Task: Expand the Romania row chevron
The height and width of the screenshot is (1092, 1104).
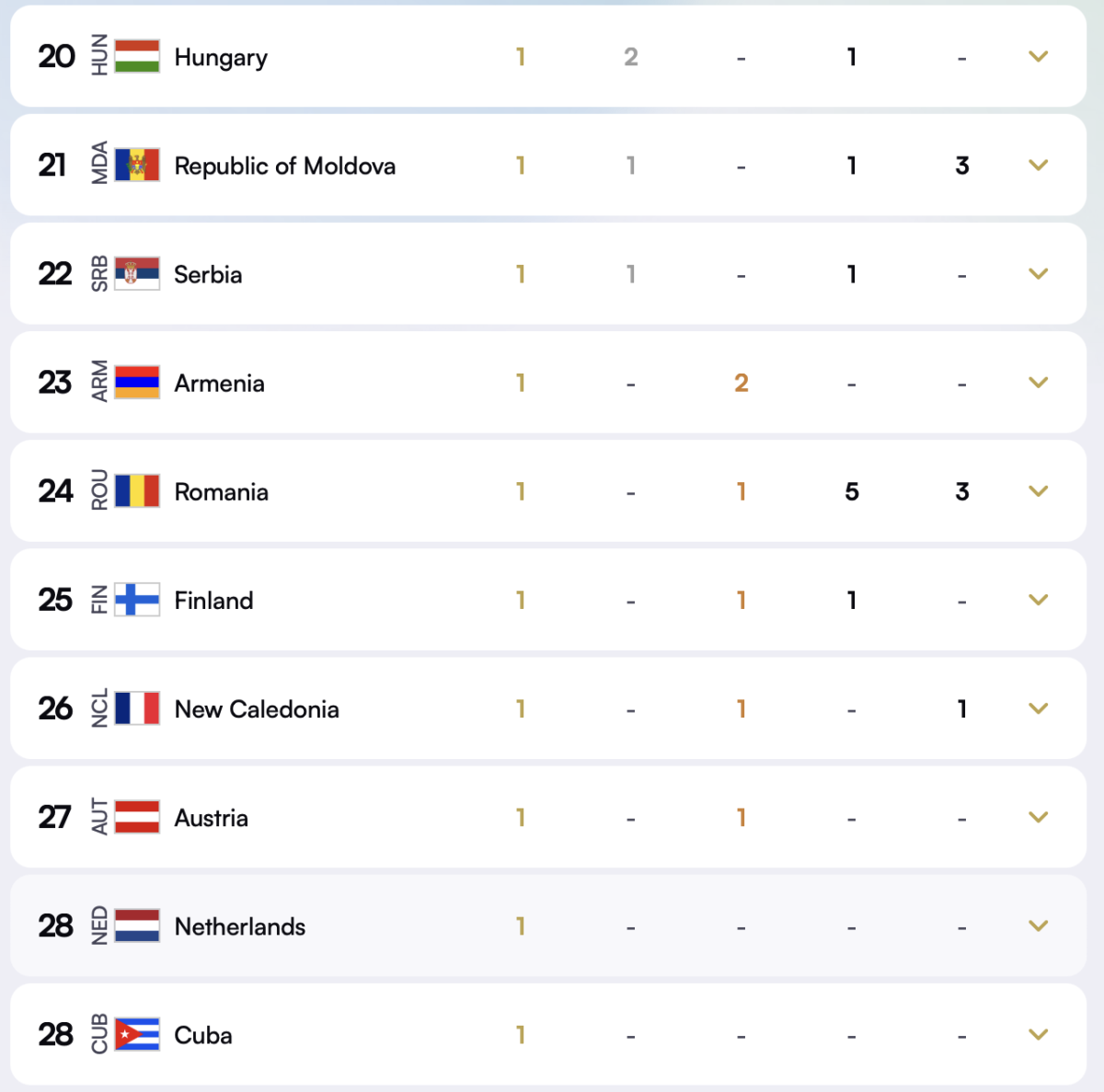Action: 1038,491
